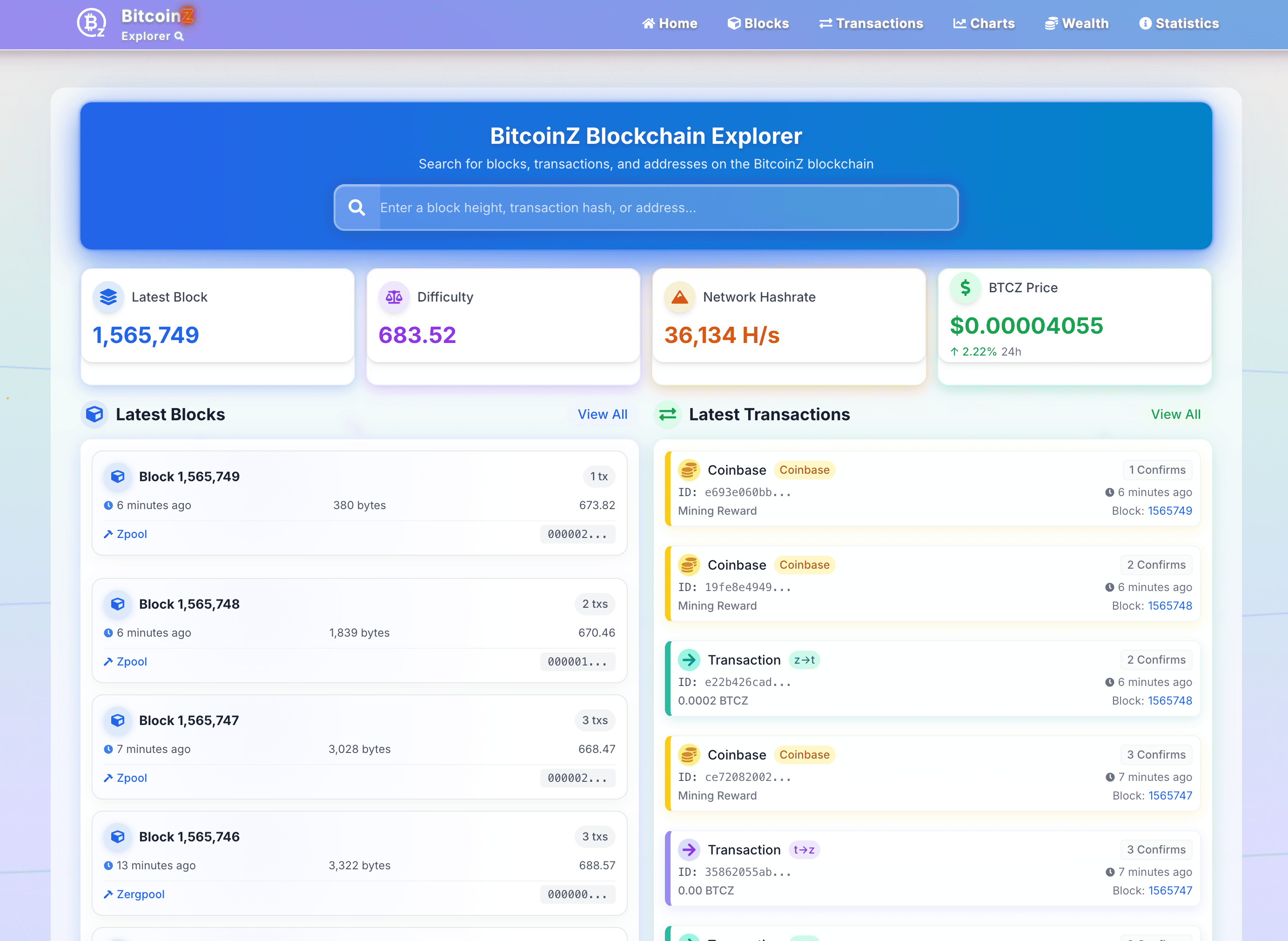Click cube icon of Block 1,565,749
Screen dimensions: 1288x941
(x=118, y=476)
